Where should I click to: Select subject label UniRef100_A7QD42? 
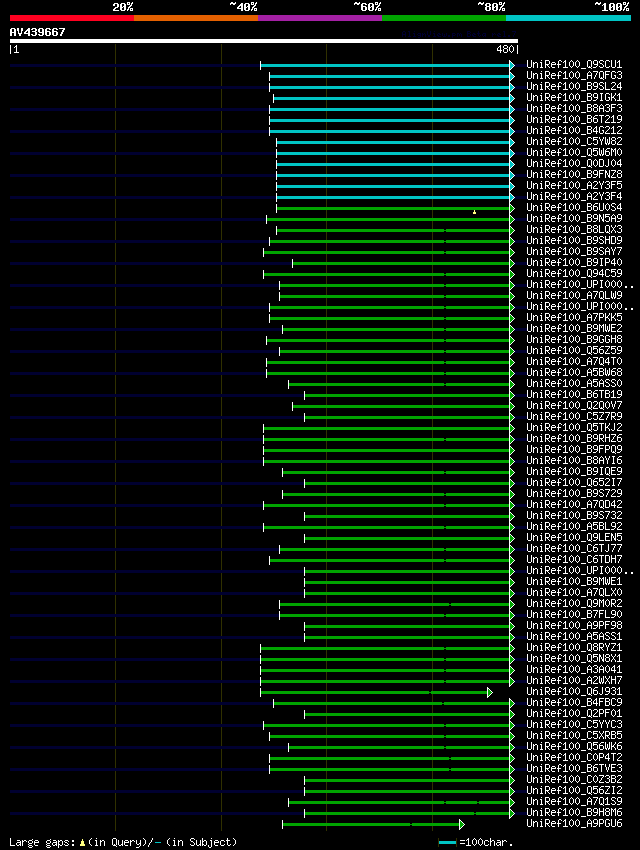click(574, 505)
